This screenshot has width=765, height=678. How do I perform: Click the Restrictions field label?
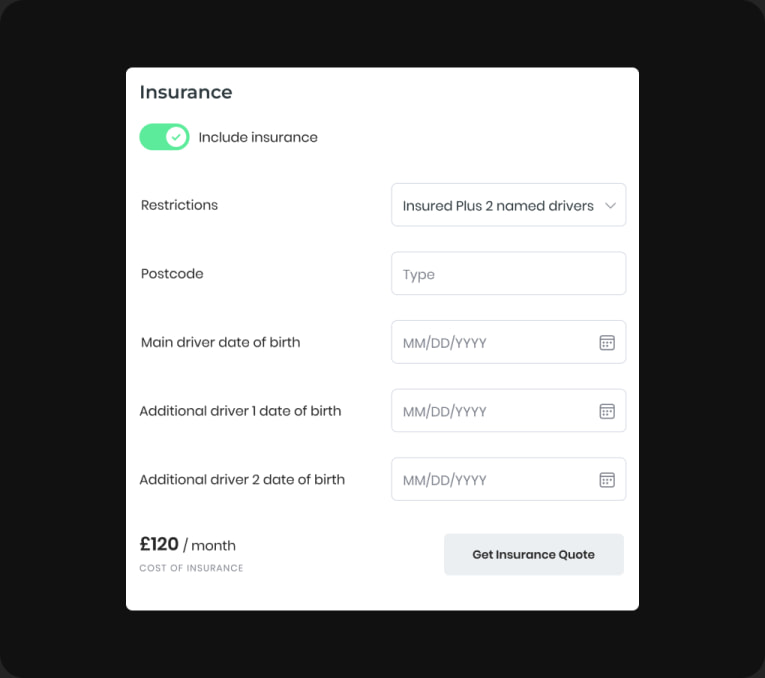click(x=179, y=205)
